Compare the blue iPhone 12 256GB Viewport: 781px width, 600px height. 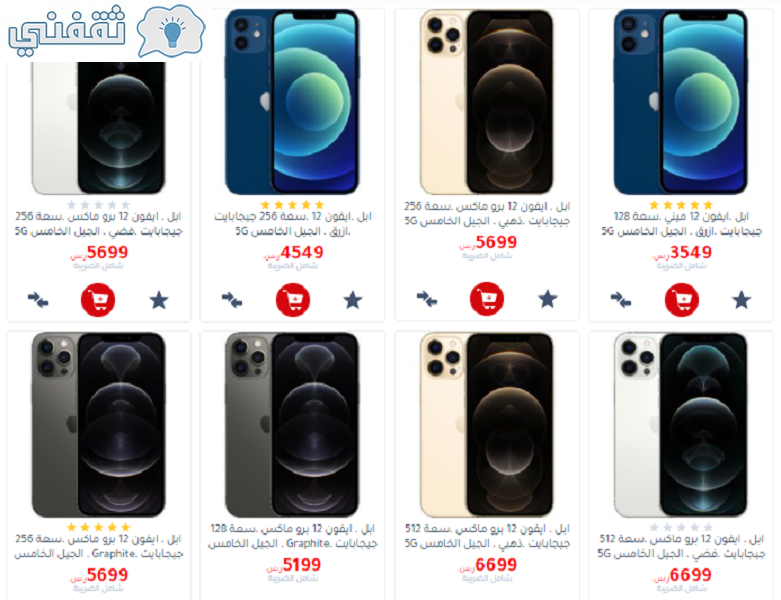(232, 300)
